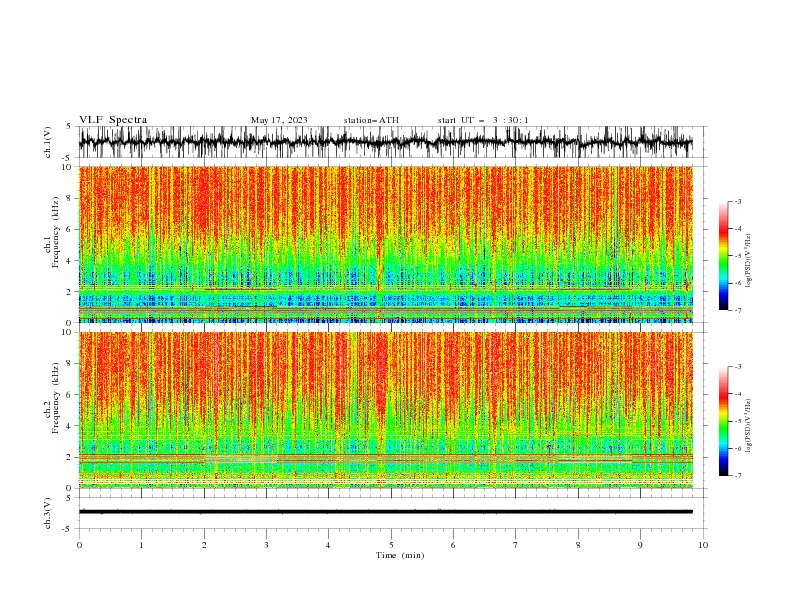Click the ch.1 'Frequency (kHz)' axis label
This screenshot has height=612, width=792.
pyautogui.click(x=56, y=232)
